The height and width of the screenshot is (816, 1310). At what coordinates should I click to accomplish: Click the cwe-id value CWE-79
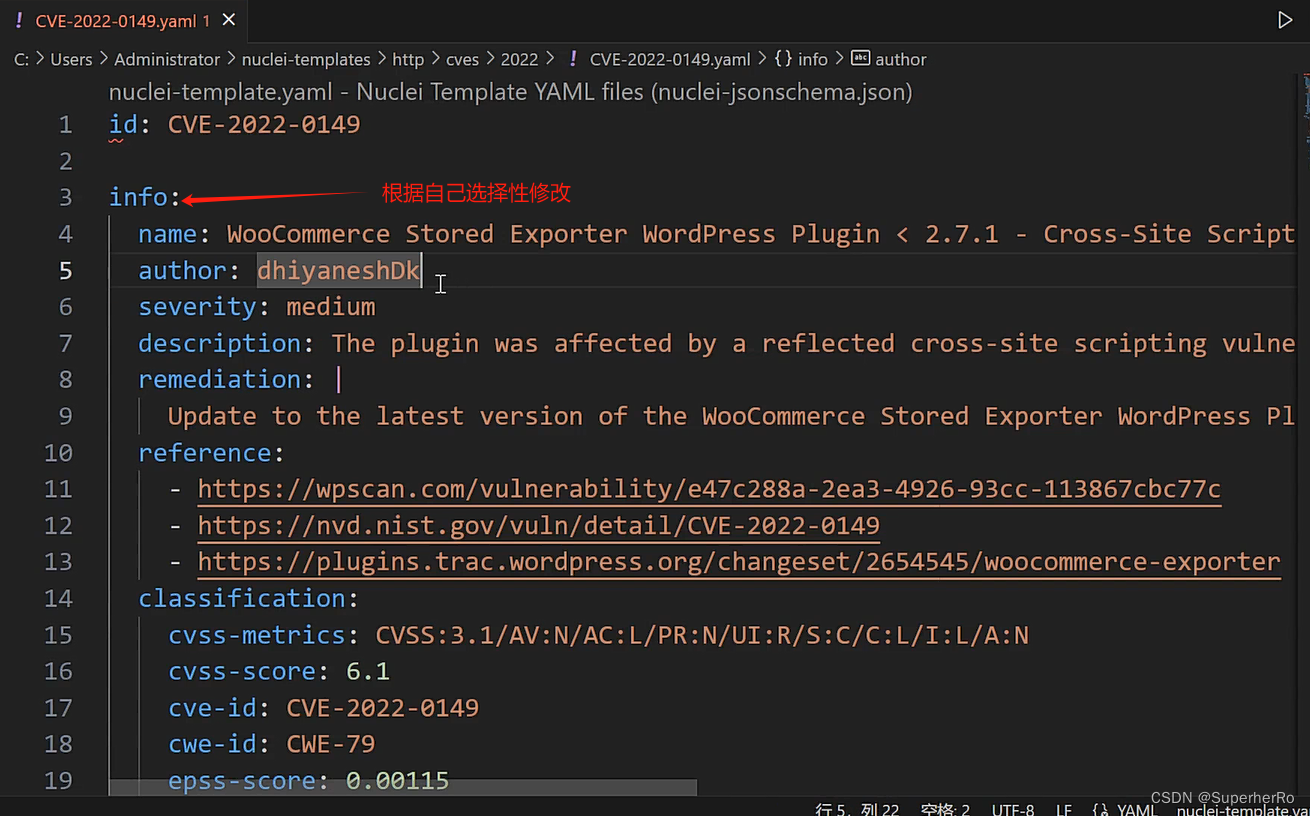[331, 744]
